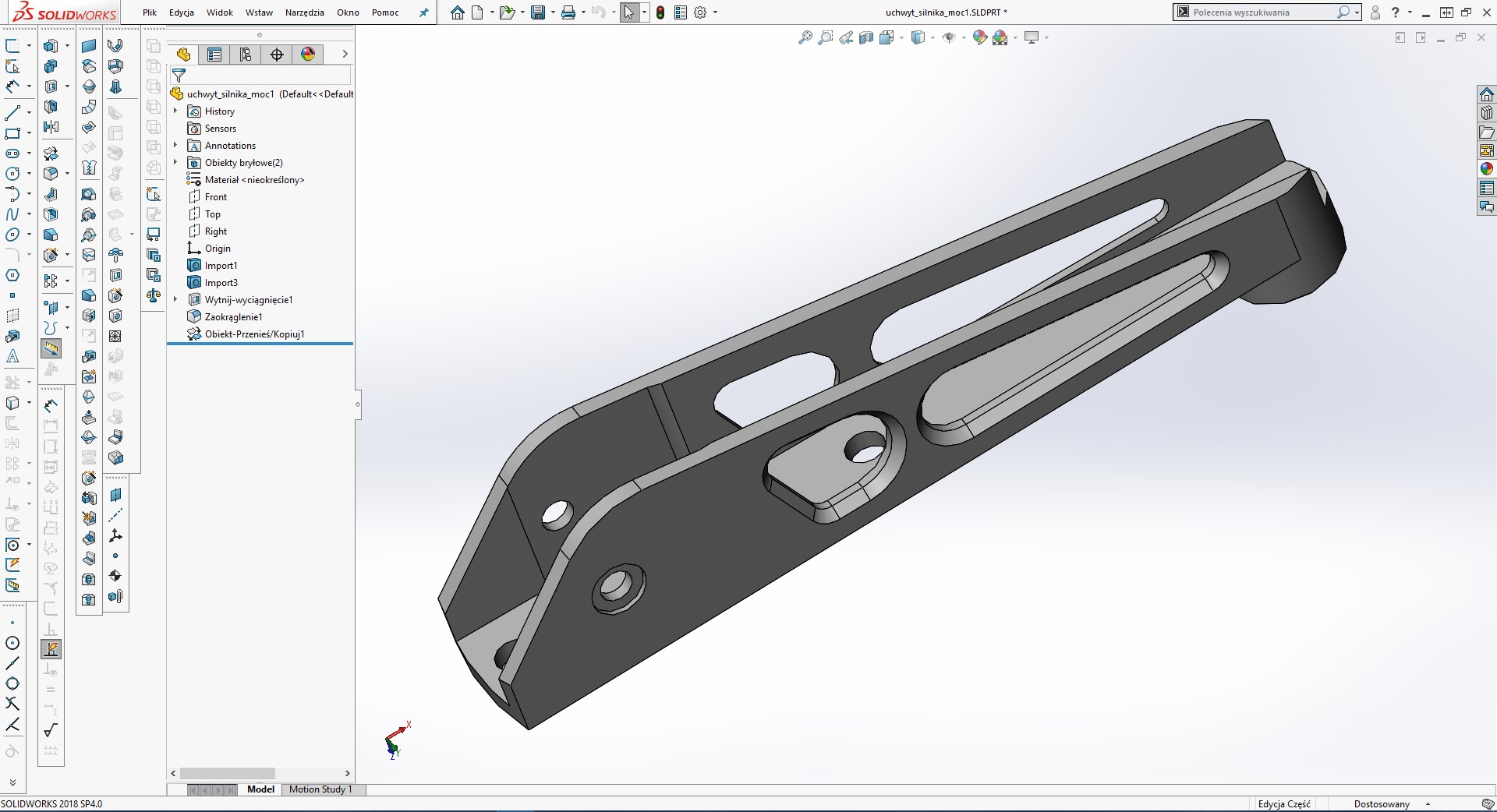Click the Mass Properties scale icon
The width and height of the screenshot is (1497, 812).
pyautogui.click(x=154, y=295)
